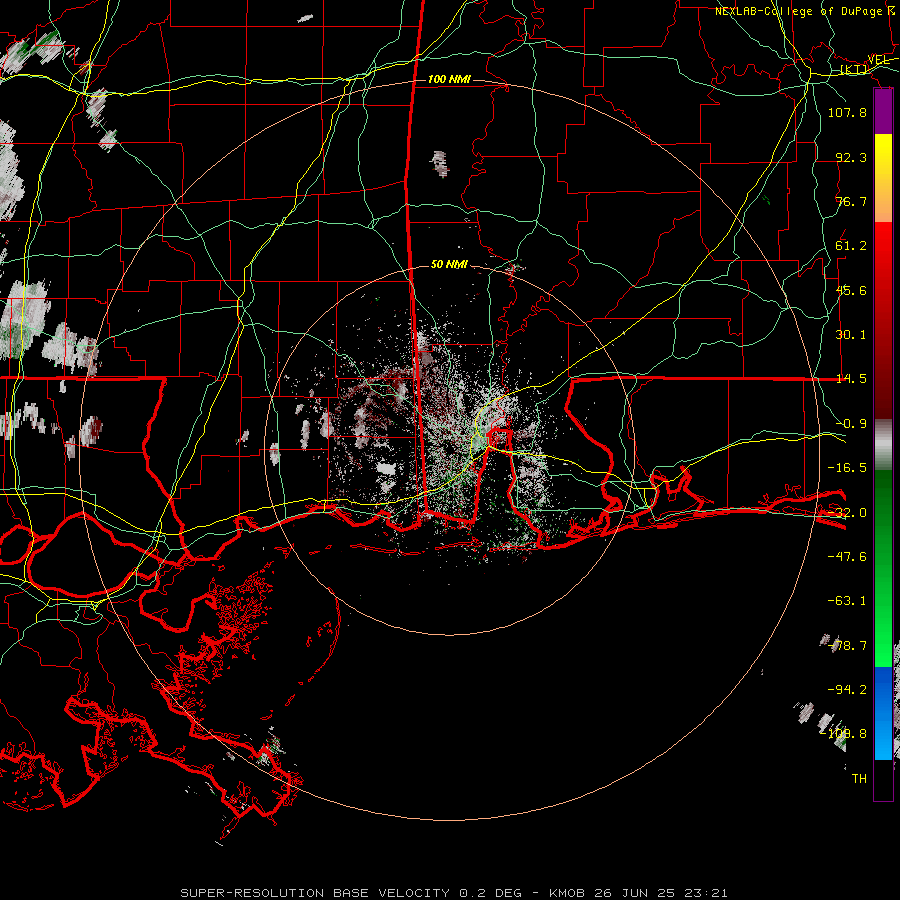Click the purple segment of the velocity color bar
Viewport: 900px width, 900px height.
coord(883,112)
